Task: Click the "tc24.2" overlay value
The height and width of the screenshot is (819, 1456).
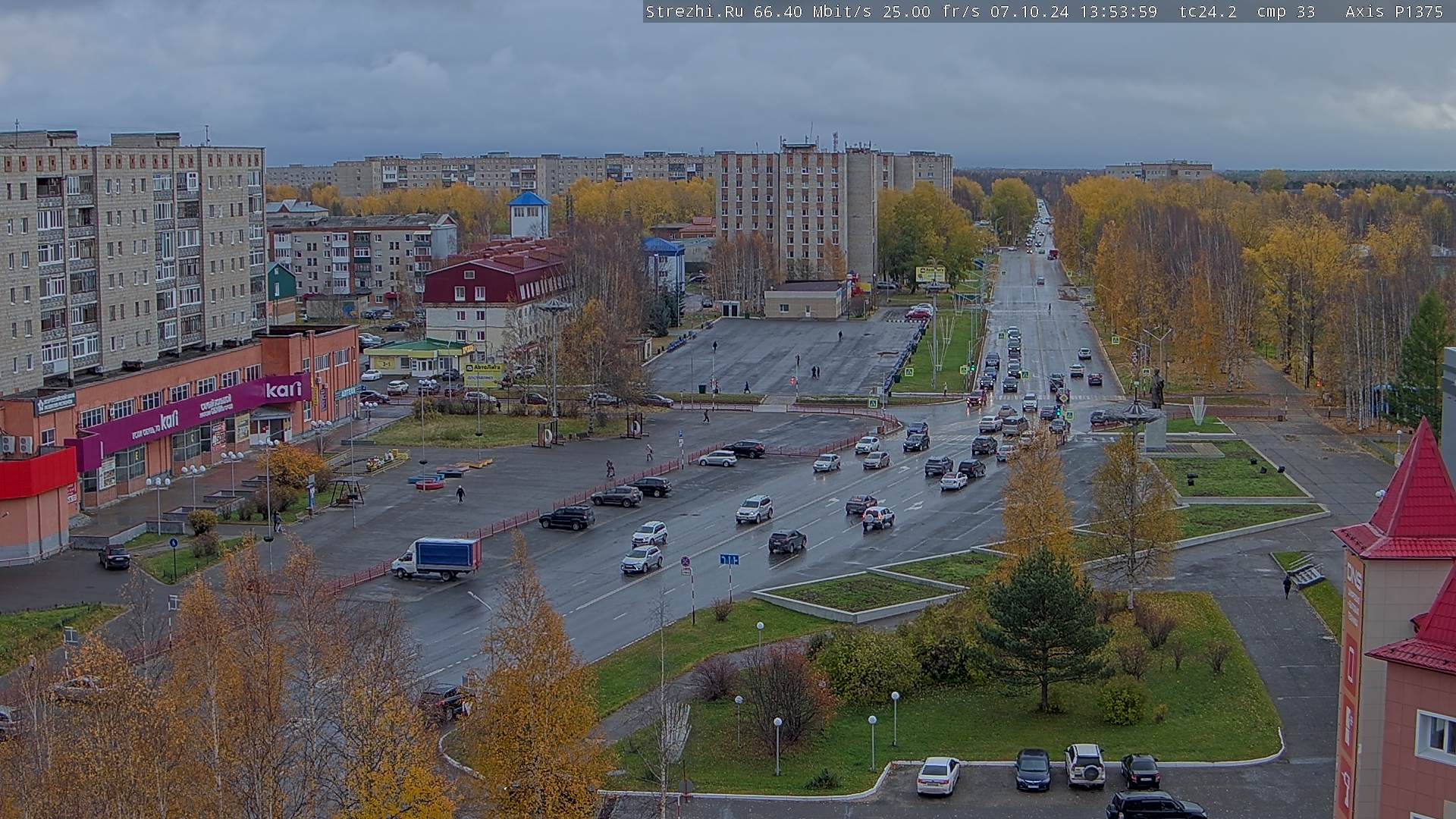Action: click(1208, 11)
